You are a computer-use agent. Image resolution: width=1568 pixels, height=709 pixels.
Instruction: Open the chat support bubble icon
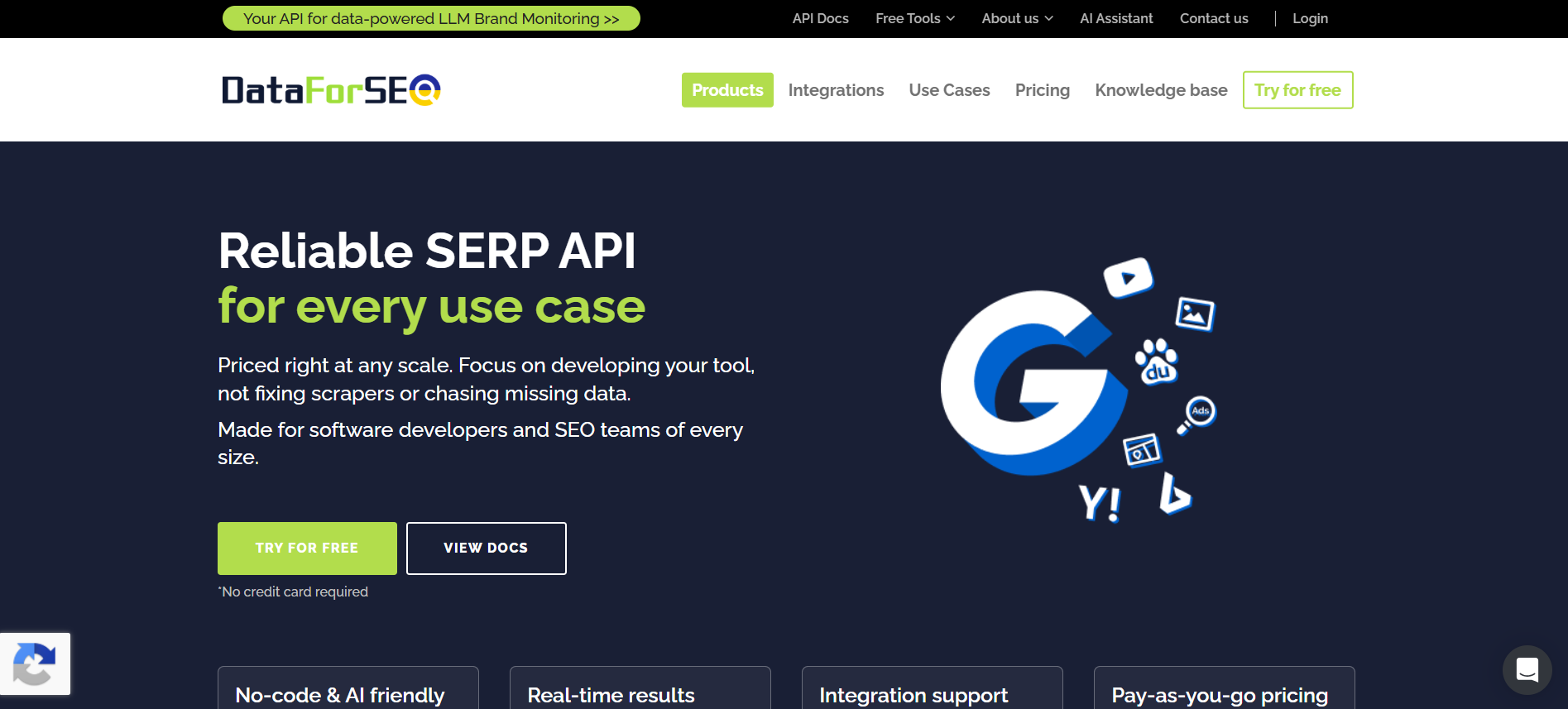tap(1527, 670)
